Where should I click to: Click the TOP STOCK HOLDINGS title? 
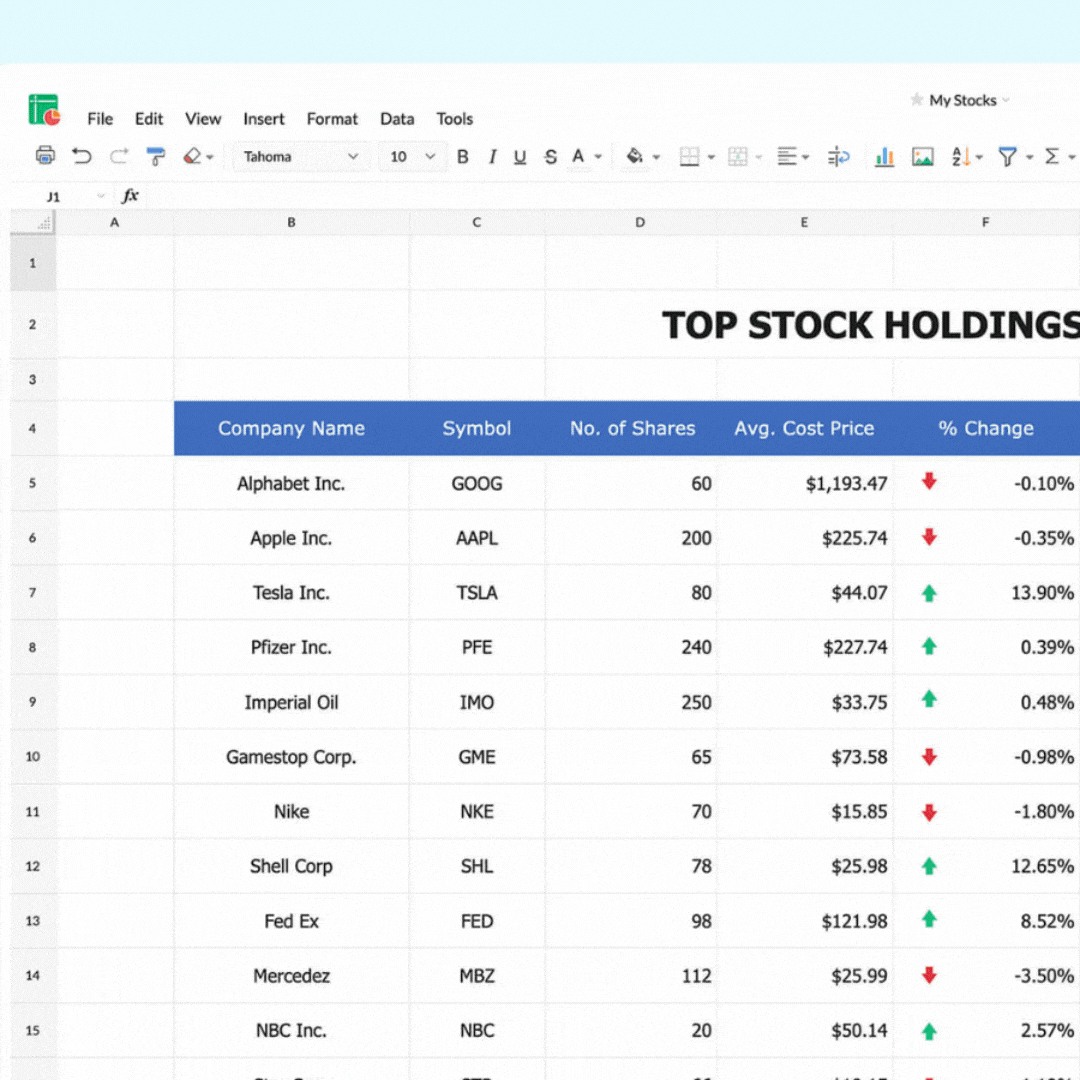click(871, 325)
